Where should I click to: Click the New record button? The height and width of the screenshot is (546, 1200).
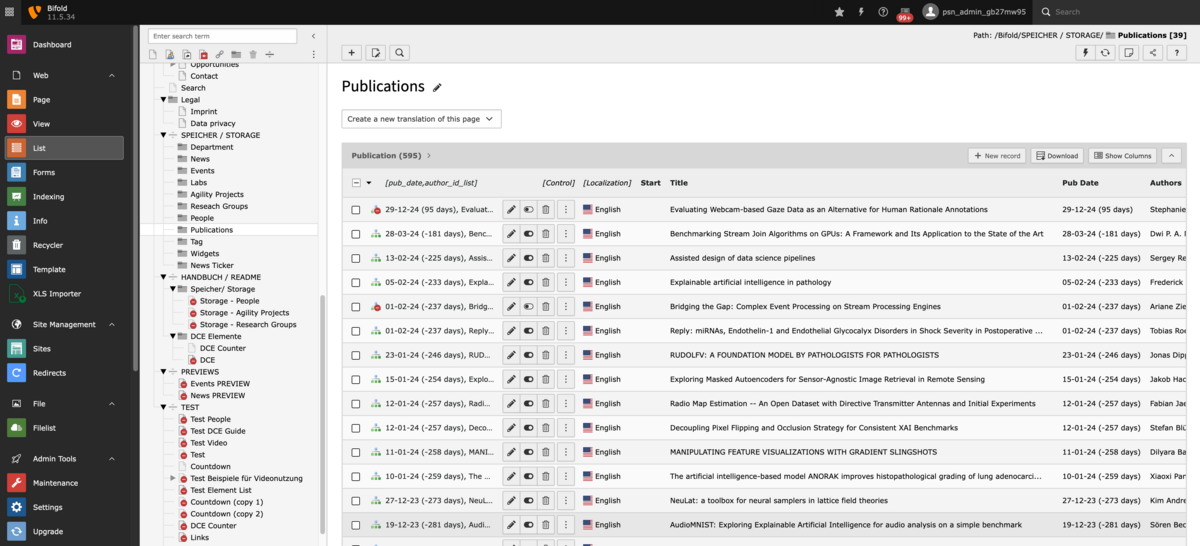(x=997, y=156)
